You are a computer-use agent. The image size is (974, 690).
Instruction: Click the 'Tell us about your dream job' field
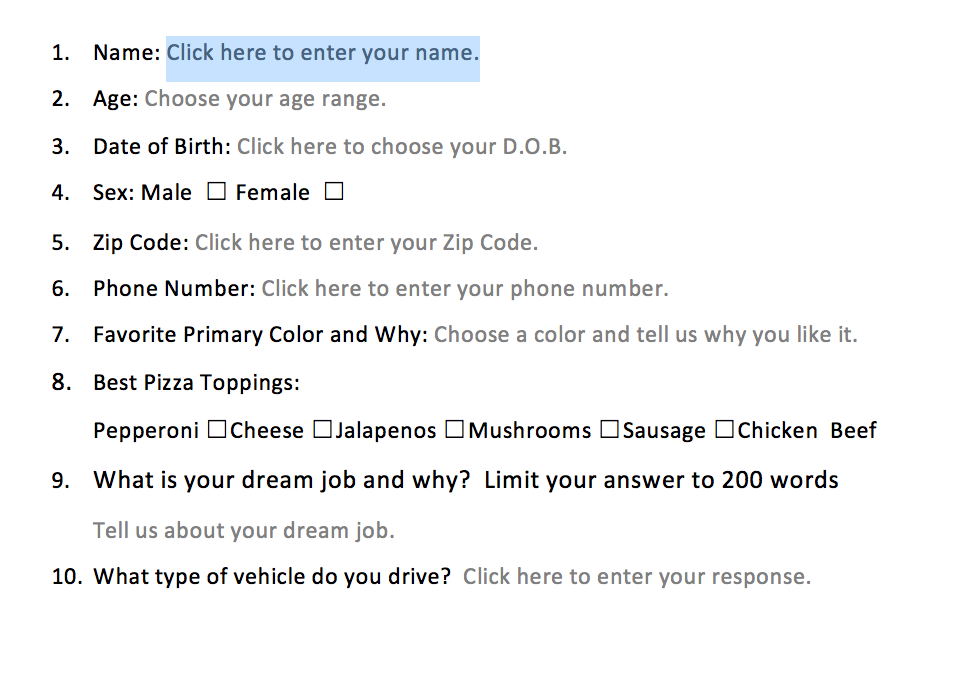pos(244,531)
